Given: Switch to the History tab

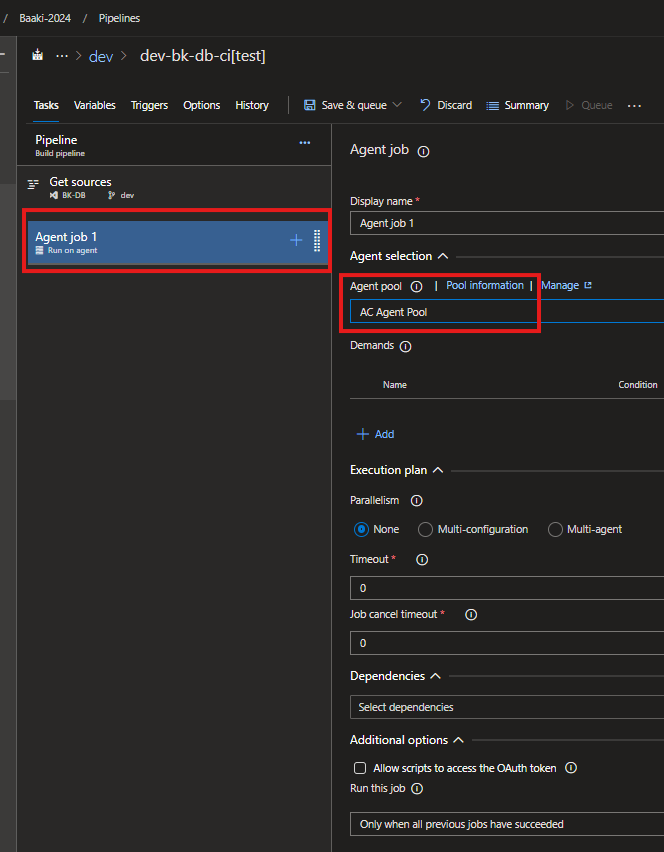Looking at the screenshot, I should pyautogui.click(x=252, y=105).
